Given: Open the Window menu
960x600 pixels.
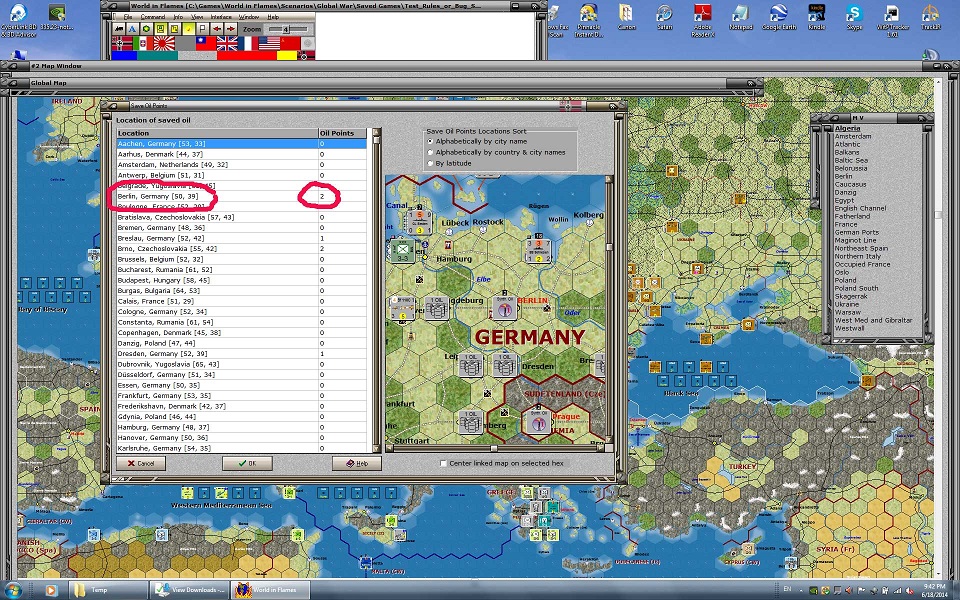Looking at the screenshot, I should click(249, 17).
